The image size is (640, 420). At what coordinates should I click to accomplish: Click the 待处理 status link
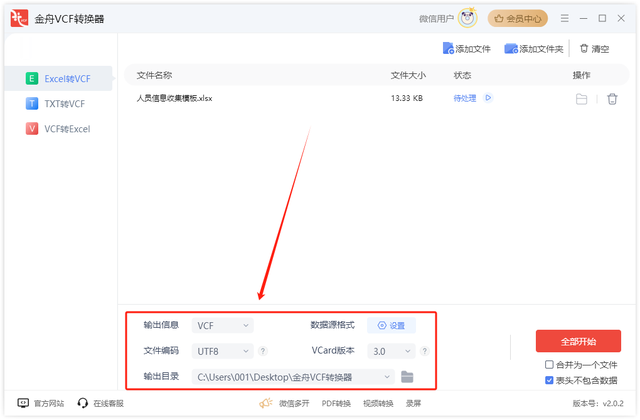tap(465, 98)
